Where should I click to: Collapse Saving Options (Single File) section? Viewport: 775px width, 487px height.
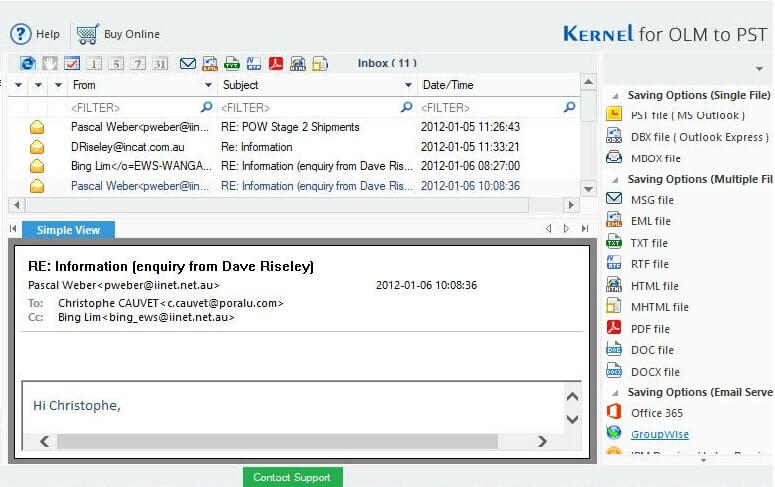(614, 95)
